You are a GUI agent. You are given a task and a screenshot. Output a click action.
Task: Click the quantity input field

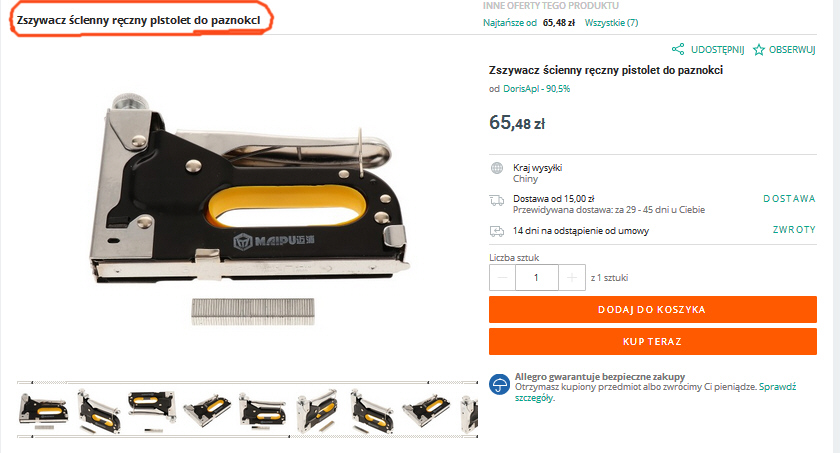pyautogui.click(x=537, y=277)
